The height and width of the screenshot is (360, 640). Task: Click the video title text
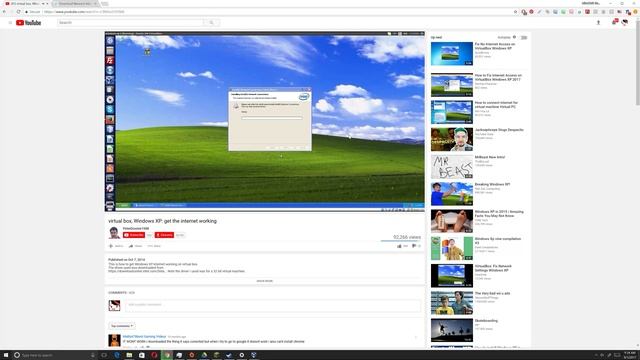pyautogui.click(x=162, y=221)
